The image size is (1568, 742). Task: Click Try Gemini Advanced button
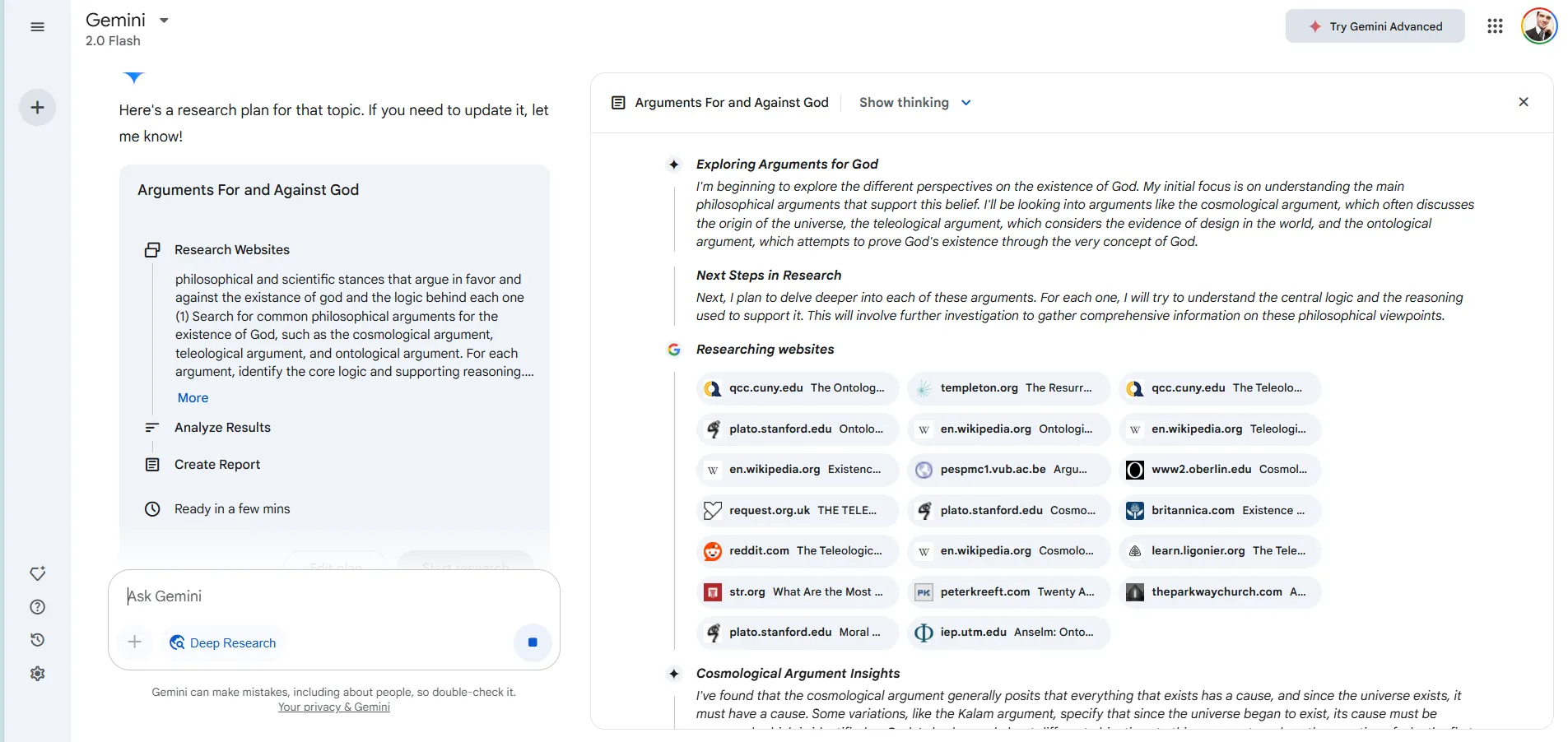pyautogui.click(x=1375, y=26)
